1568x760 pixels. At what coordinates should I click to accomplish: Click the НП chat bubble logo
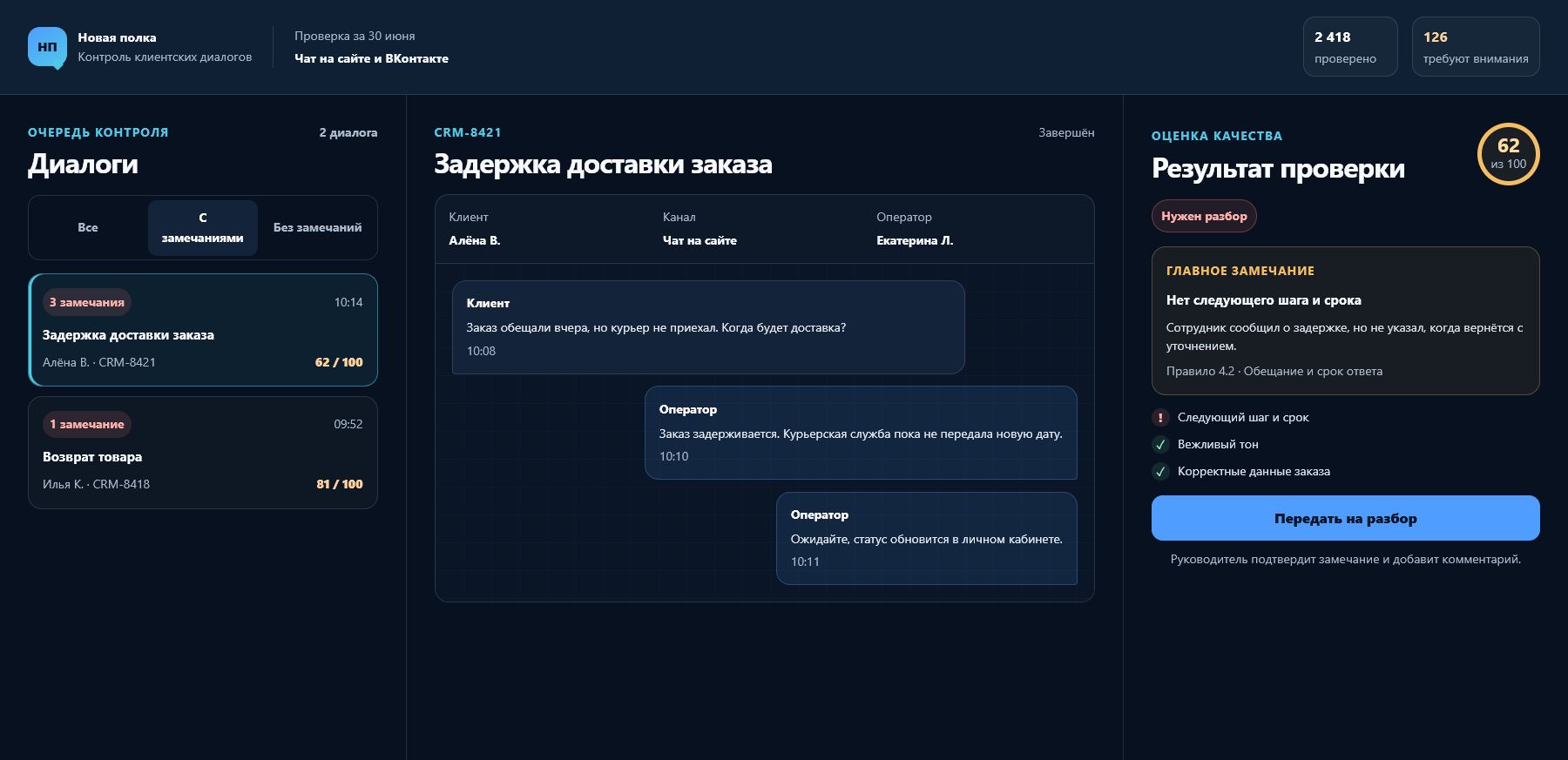click(47, 47)
